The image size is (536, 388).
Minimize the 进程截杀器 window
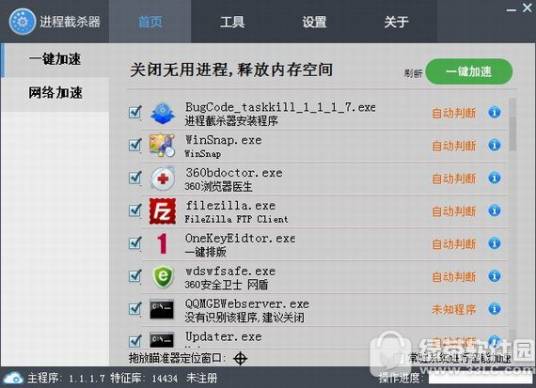(511, 10)
